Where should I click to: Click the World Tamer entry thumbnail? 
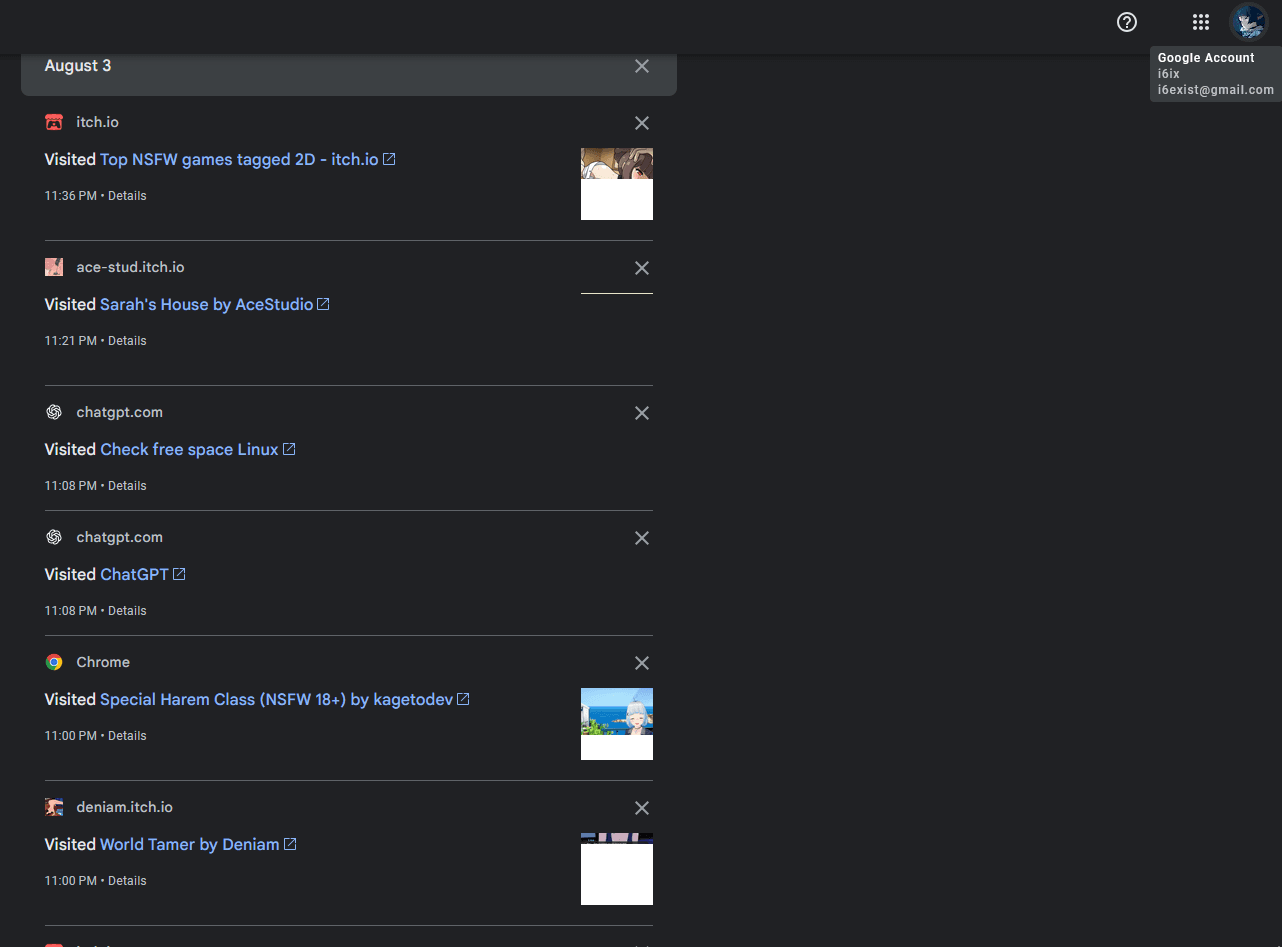[x=616, y=869]
